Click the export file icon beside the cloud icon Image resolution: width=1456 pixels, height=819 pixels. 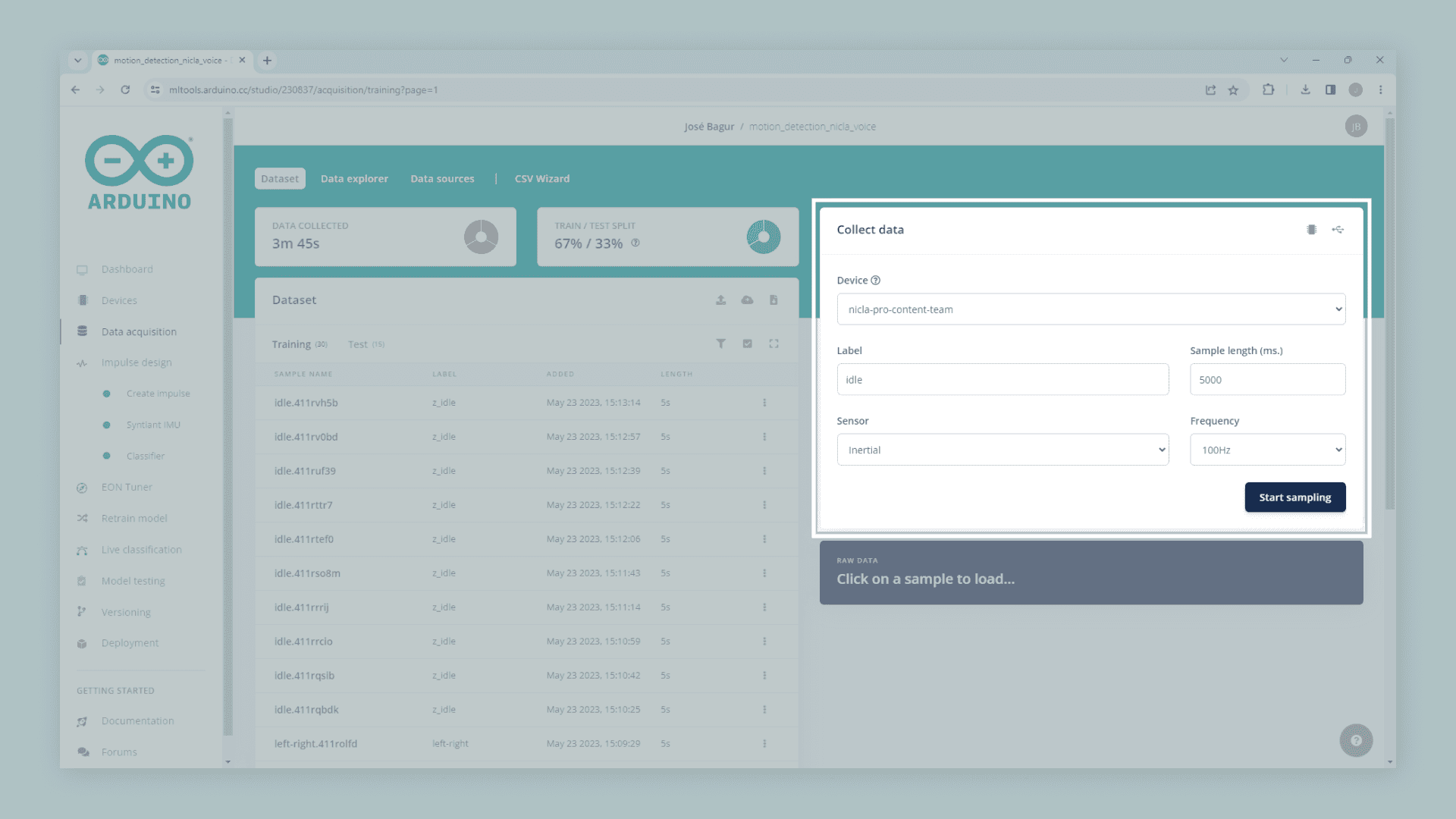(773, 300)
